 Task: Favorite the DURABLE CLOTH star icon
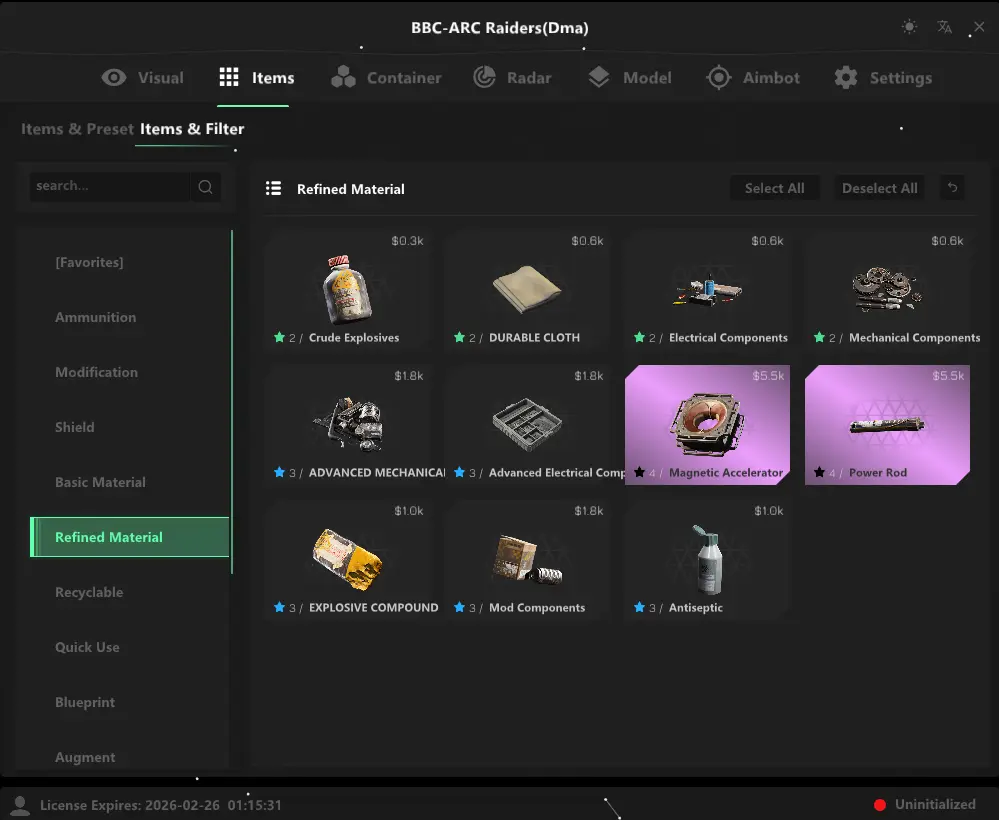460,338
